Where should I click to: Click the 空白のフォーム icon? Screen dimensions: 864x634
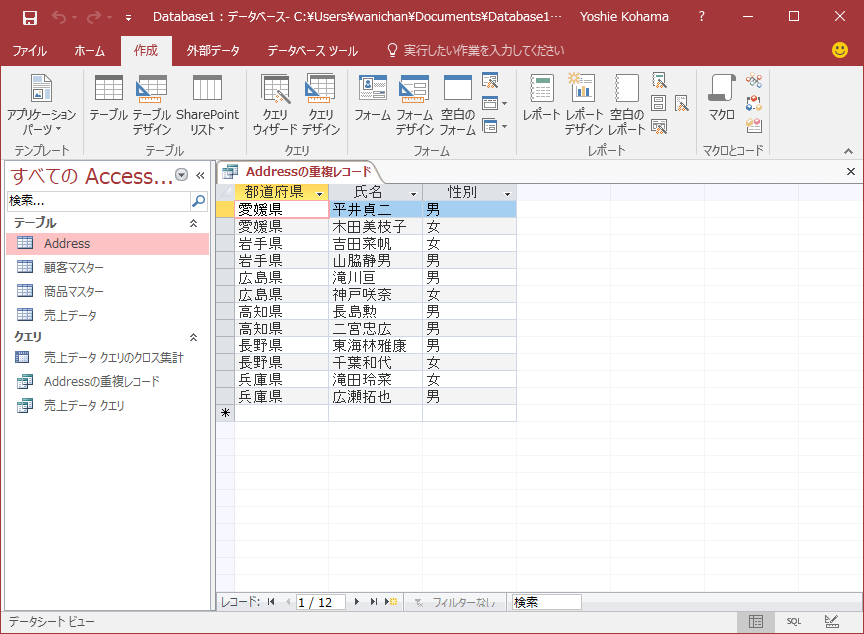458,105
